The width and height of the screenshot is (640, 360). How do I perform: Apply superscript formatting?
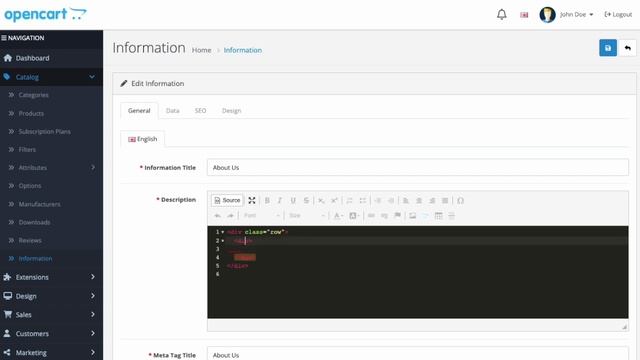334,200
